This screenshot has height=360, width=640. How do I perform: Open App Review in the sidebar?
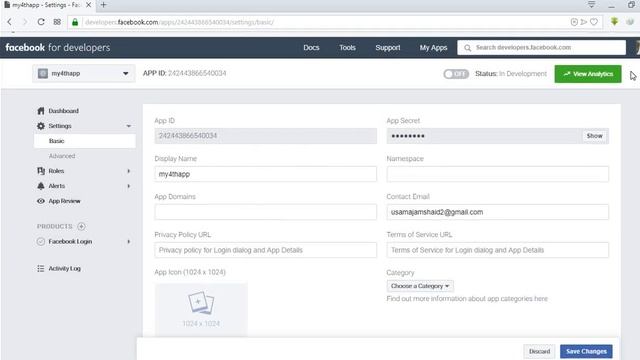(64, 201)
